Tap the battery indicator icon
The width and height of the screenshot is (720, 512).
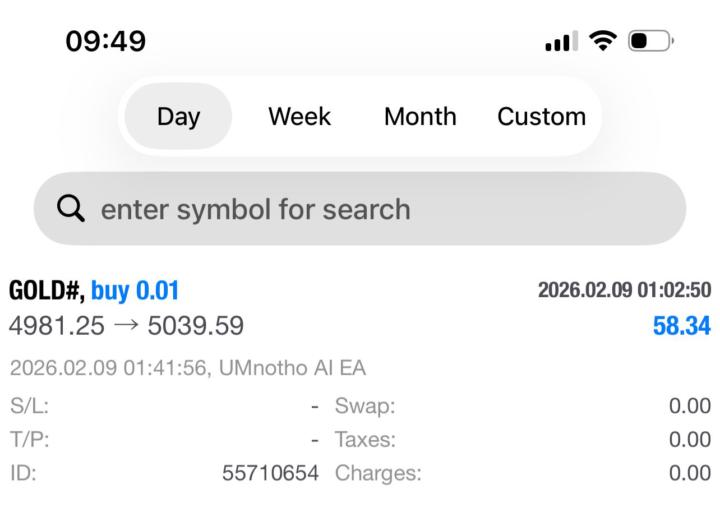651,42
